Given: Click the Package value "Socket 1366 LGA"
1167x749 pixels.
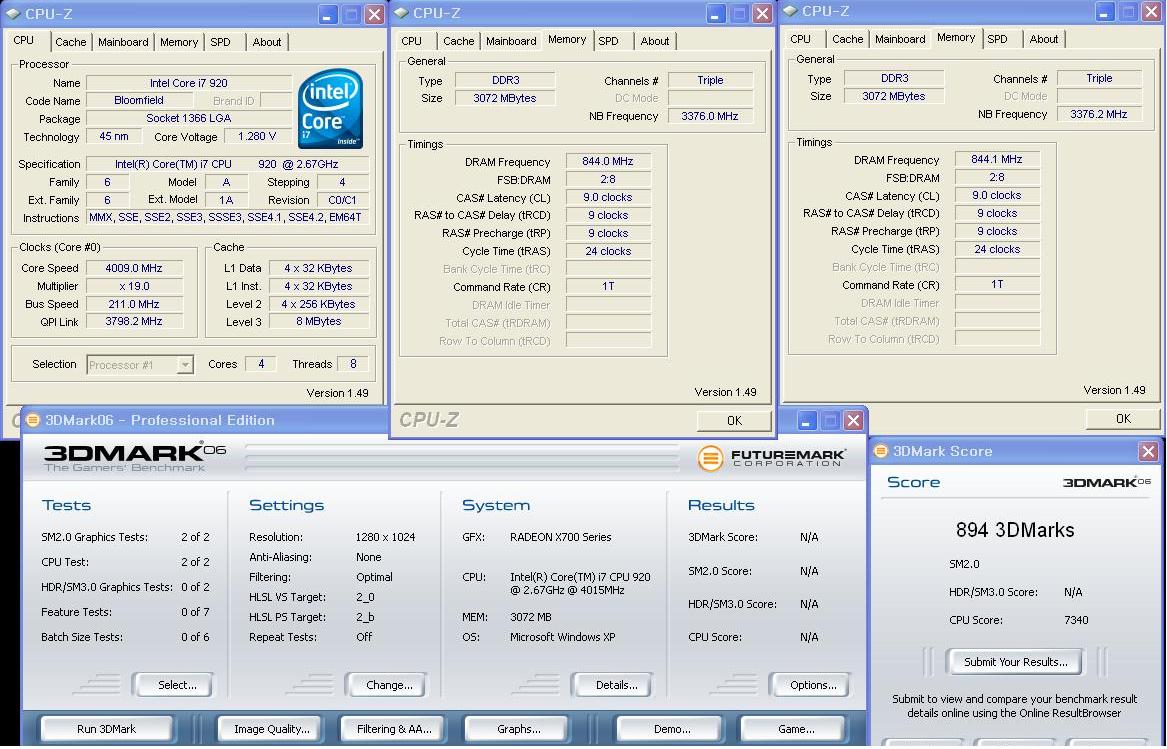Looking at the screenshot, I should (x=189, y=118).
